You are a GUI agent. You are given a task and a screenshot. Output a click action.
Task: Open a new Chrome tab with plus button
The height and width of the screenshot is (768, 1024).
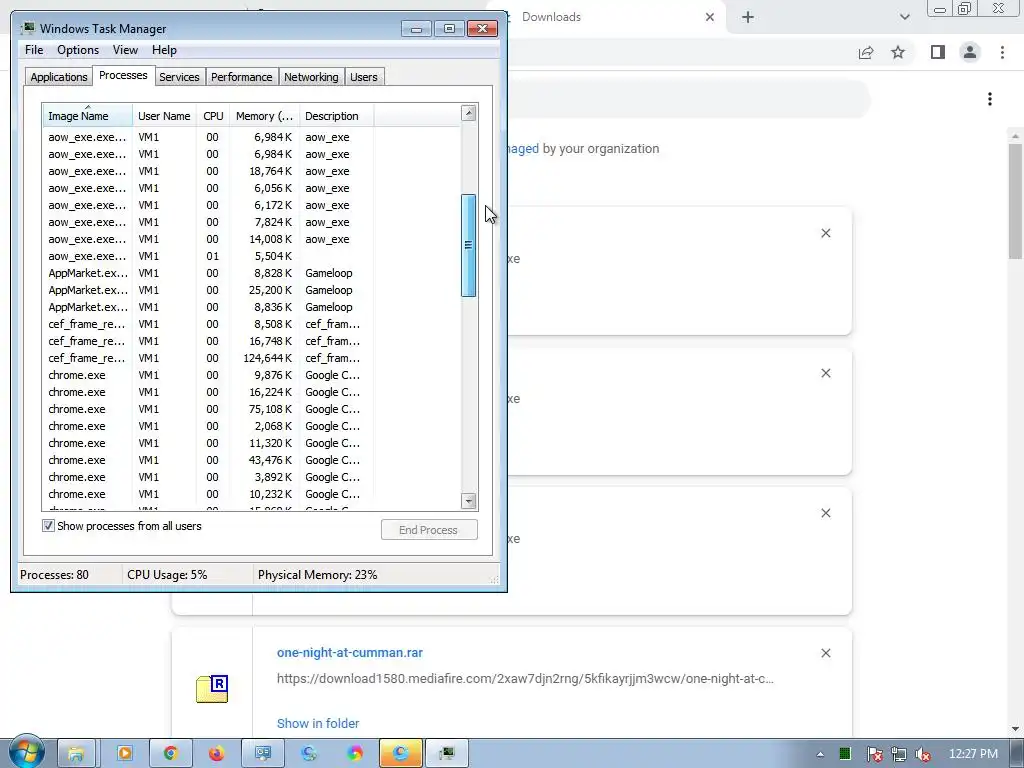click(748, 17)
